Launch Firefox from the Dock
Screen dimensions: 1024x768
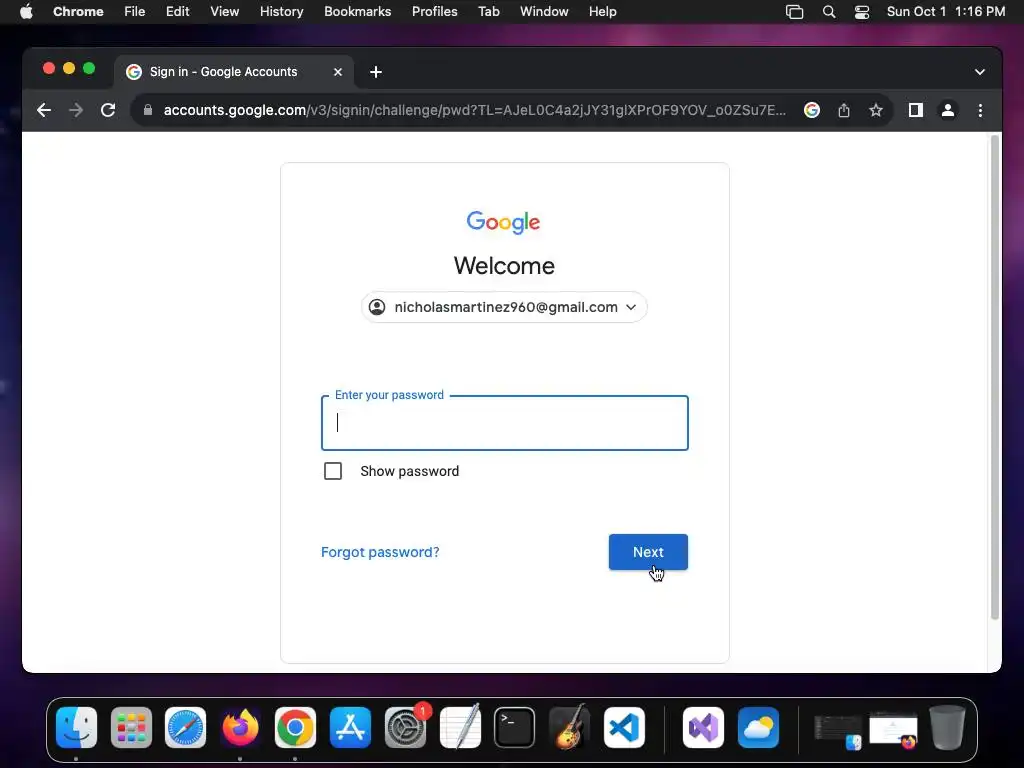click(240, 728)
